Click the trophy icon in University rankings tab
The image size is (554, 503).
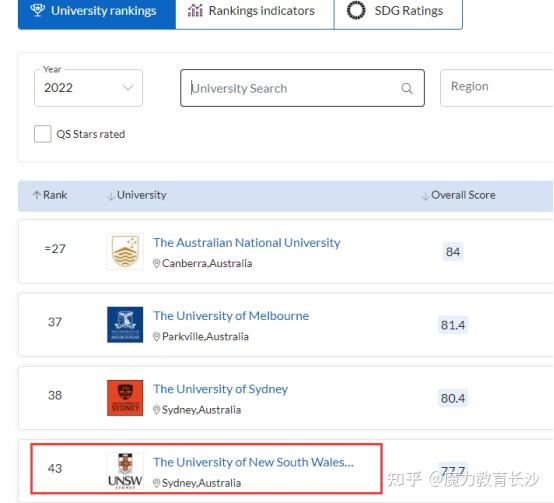pyautogui.click(x=37, y=10)
